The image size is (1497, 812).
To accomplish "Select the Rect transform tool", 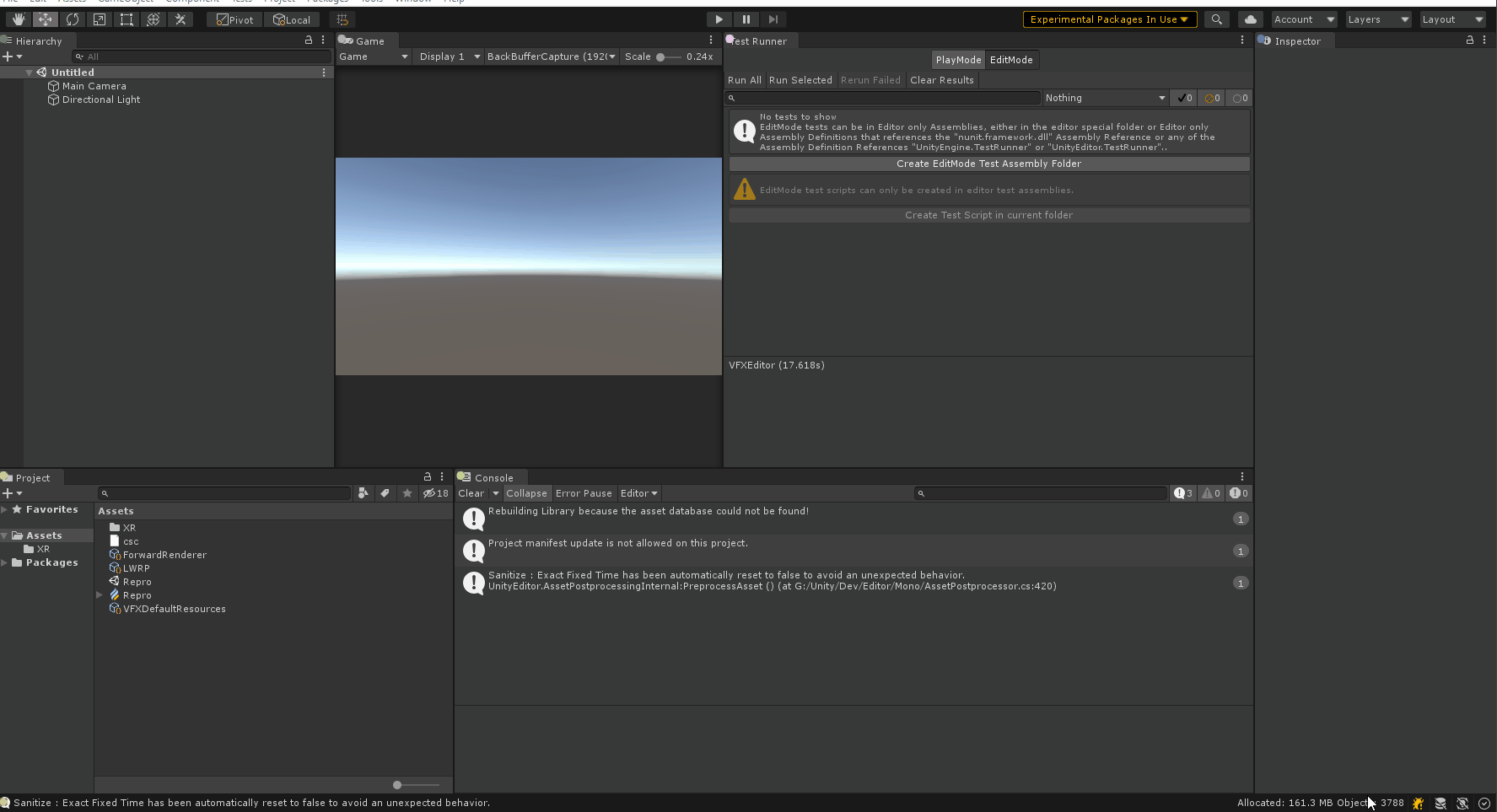I will 127,19.
